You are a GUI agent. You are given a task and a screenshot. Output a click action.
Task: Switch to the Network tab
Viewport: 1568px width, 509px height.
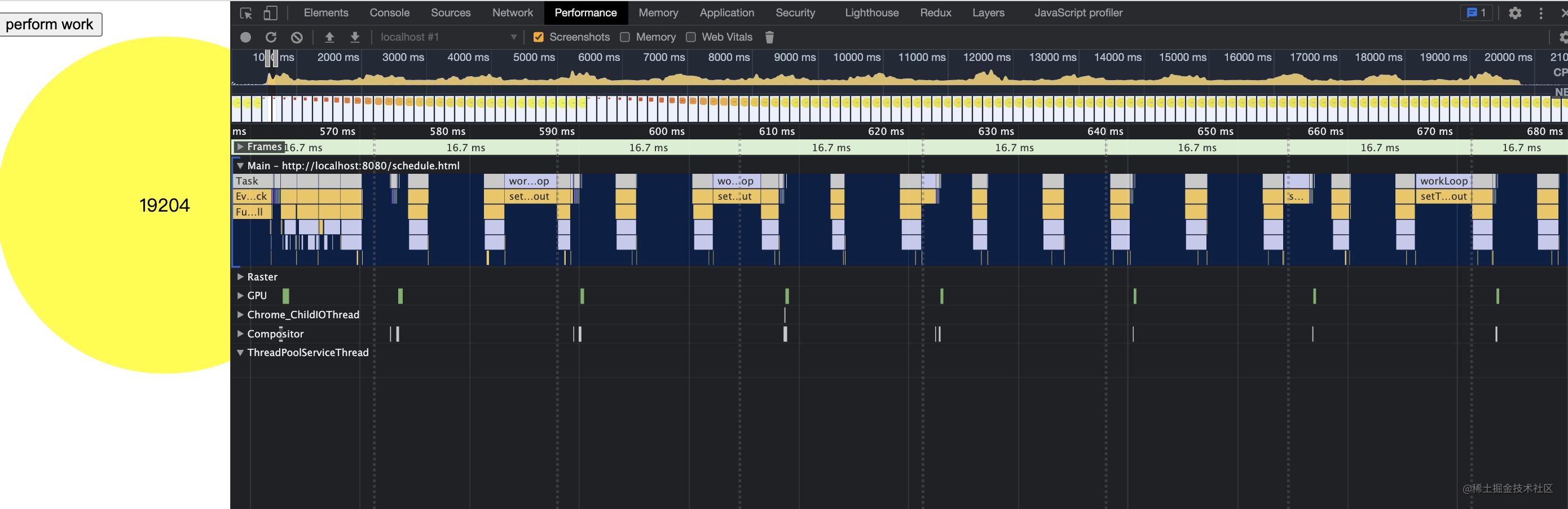(513, 13)
